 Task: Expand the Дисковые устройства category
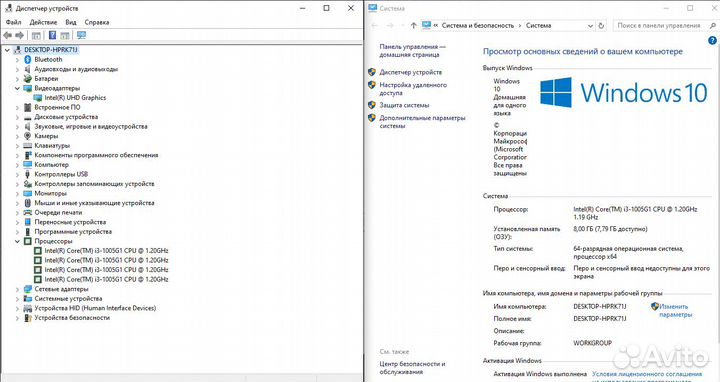coord(17,117)
